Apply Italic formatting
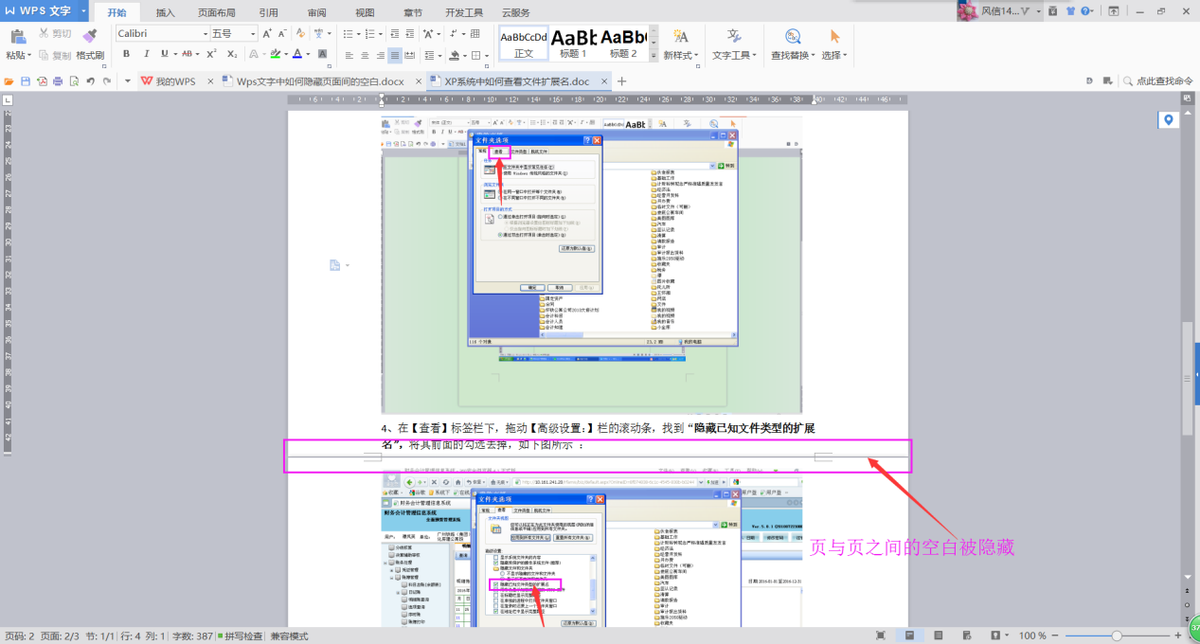The image size is (1200, 644). (147, 54)
